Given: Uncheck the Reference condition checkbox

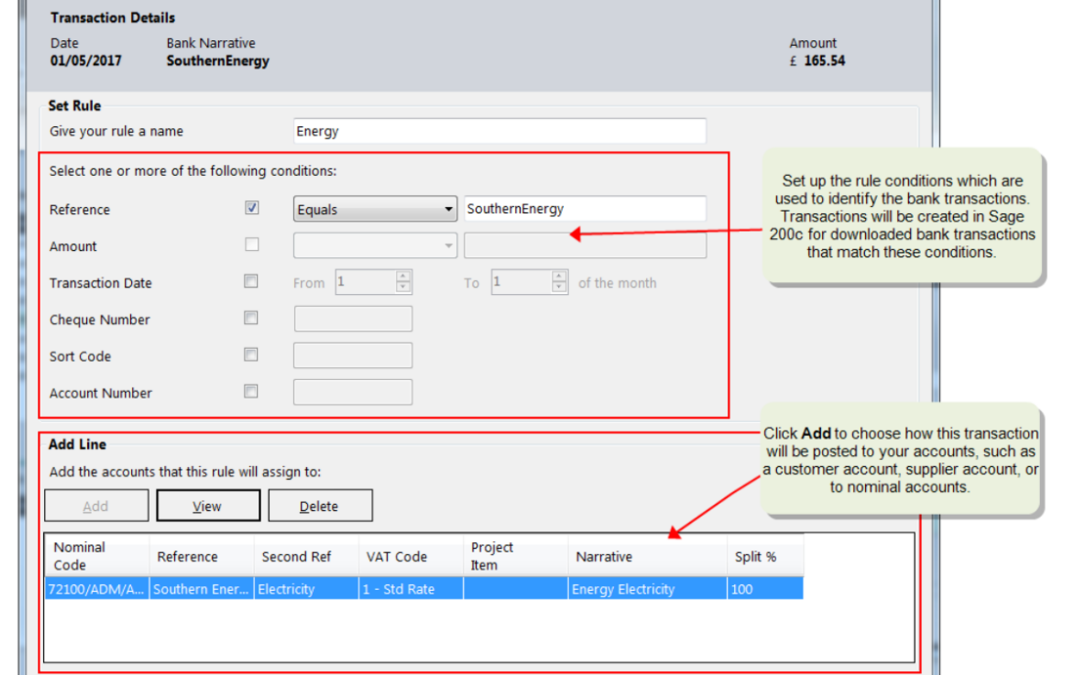Looking at the screenshot, I should click(252, 209).
